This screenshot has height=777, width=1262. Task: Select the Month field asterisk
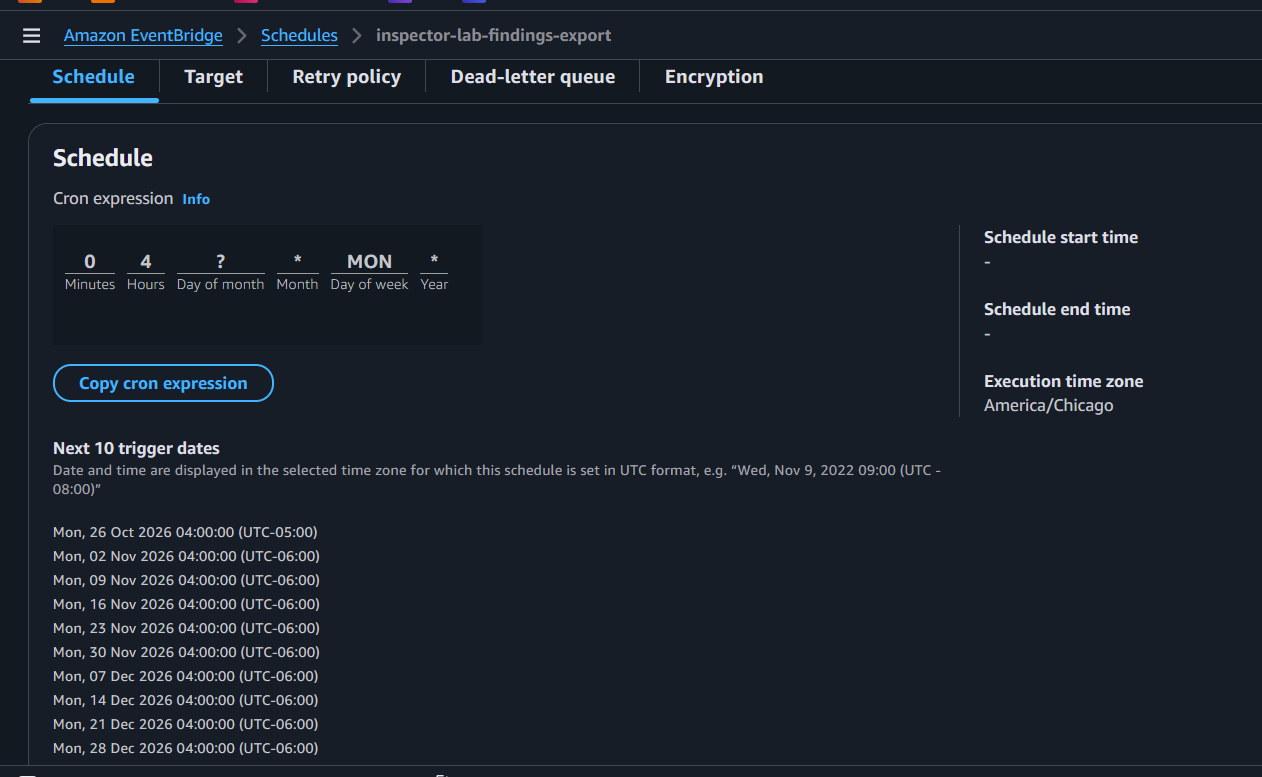298,262
